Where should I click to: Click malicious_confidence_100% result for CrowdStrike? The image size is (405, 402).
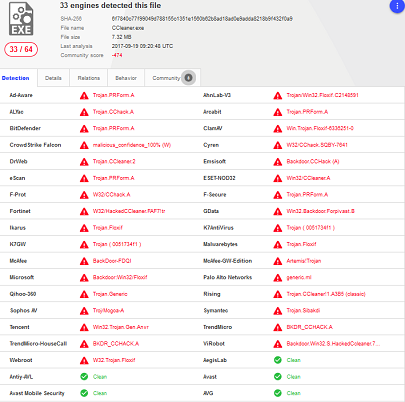click(132, 145)
